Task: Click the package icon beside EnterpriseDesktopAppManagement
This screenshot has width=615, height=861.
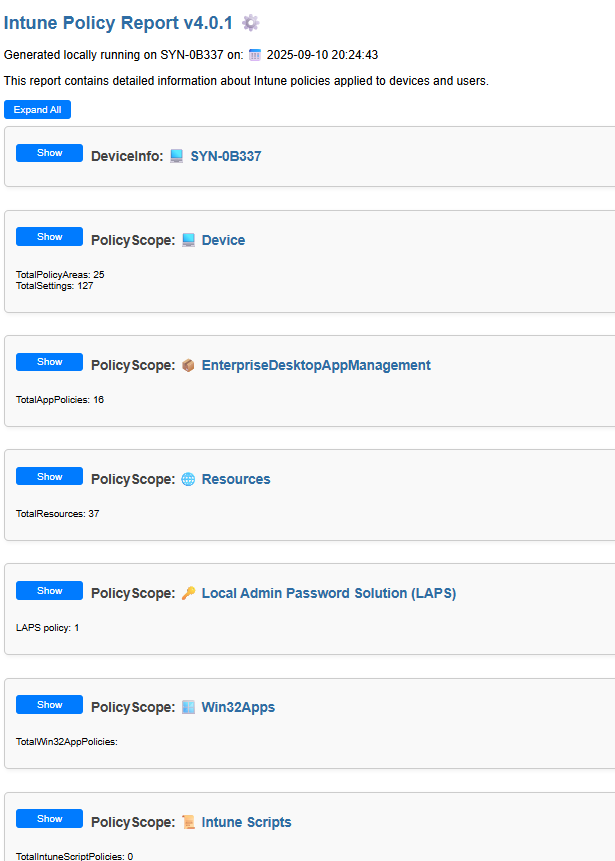Action: coord(188,366)
